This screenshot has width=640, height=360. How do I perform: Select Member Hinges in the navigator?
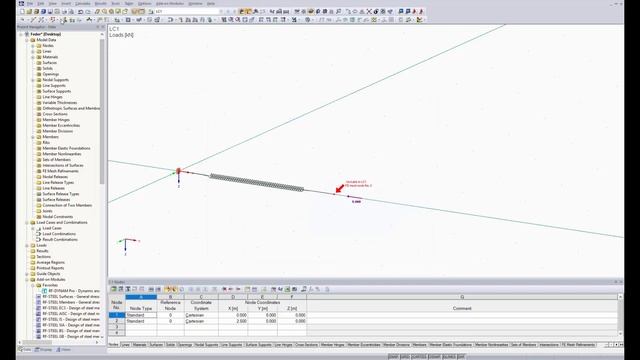(x=56, y=120)
